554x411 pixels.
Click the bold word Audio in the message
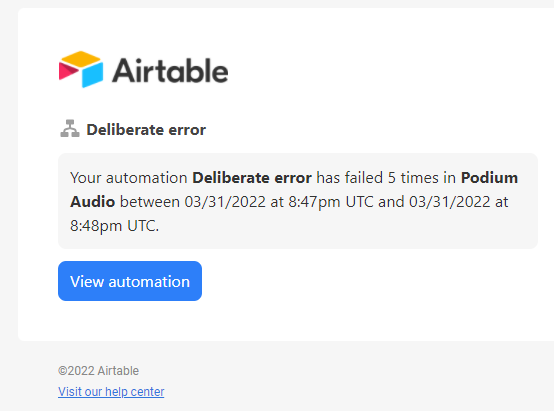click(x=93, y=202)
